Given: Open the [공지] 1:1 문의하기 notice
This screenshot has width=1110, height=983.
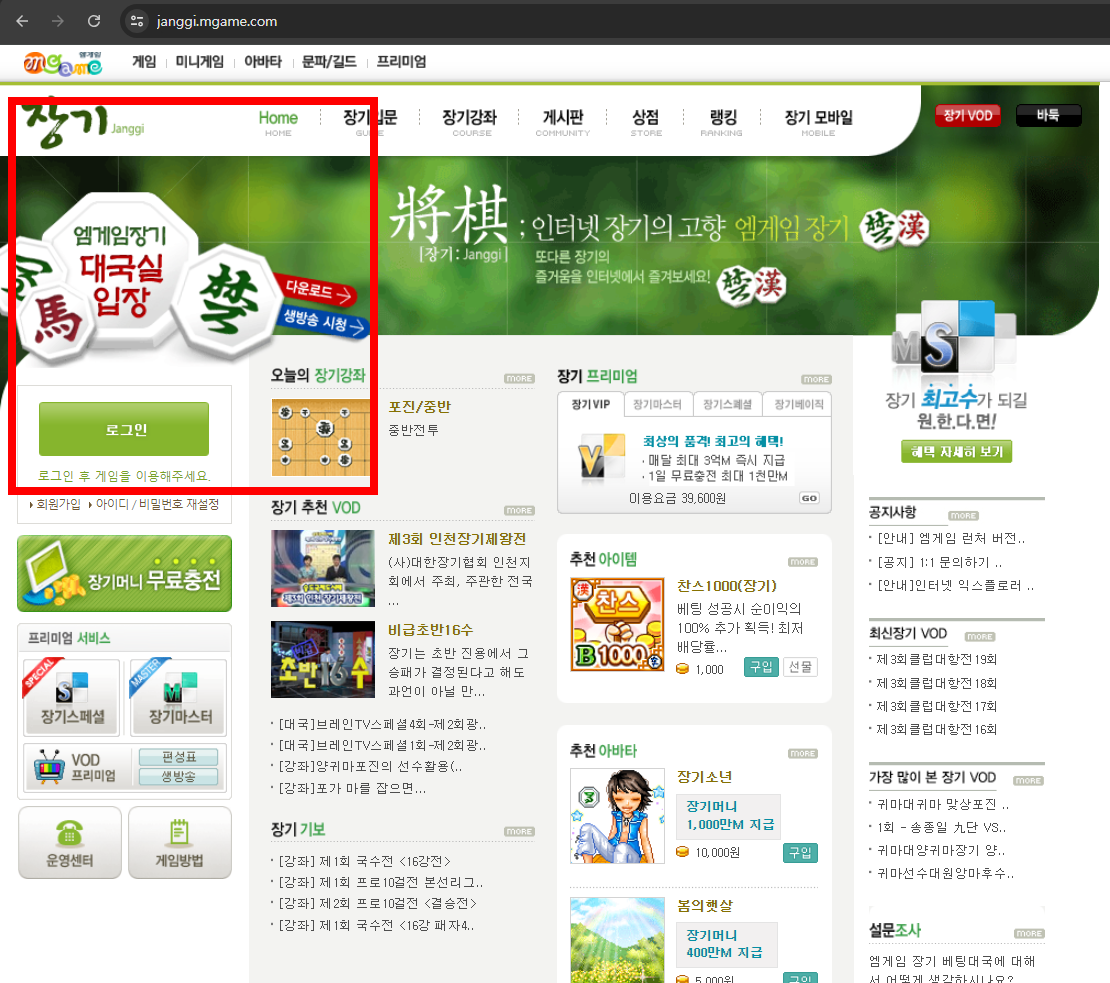Looking at the screenshot, I should 940,563.
